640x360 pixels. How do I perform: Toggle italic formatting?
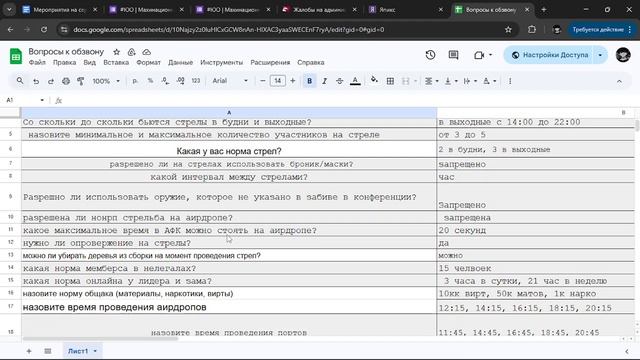(x=324, y=81)
